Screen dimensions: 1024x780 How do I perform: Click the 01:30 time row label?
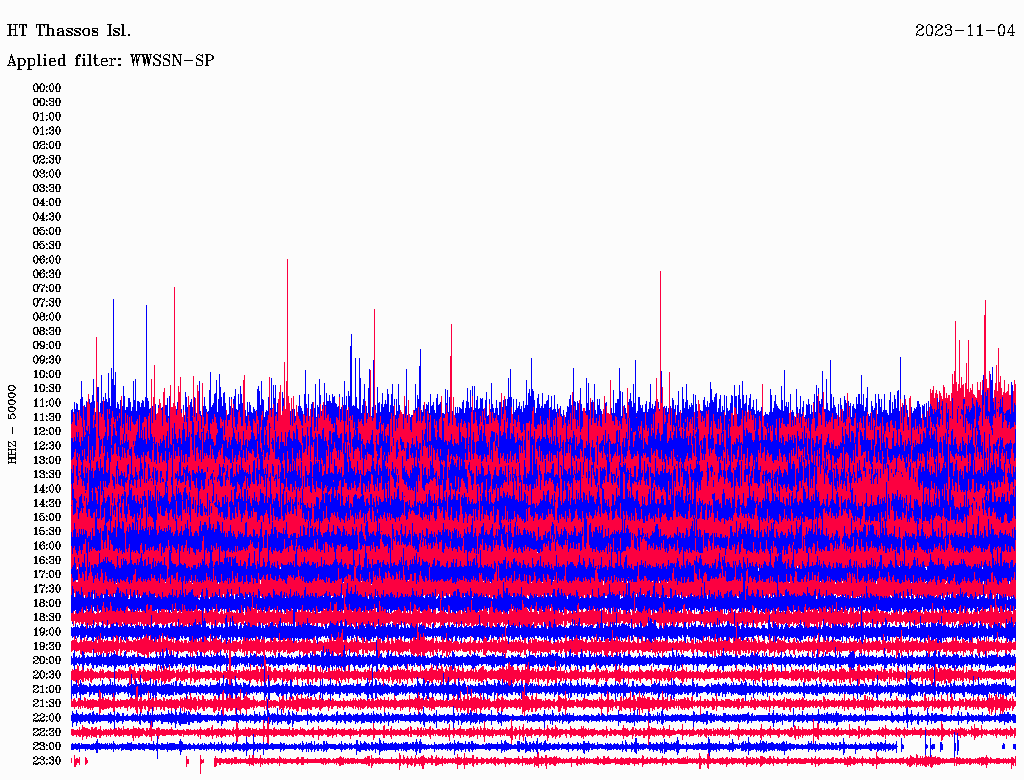(x=47, y=131)
